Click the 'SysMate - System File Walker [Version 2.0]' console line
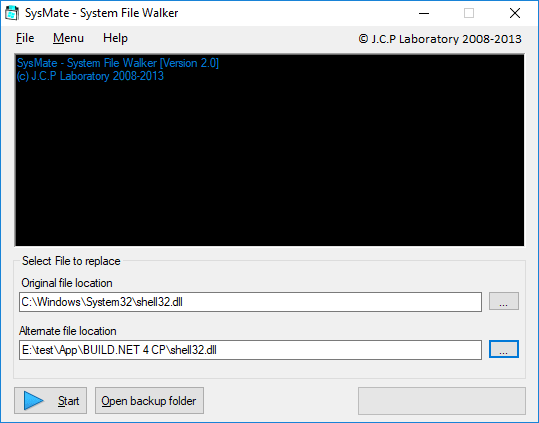539x423 pixels. coord(118,63)
